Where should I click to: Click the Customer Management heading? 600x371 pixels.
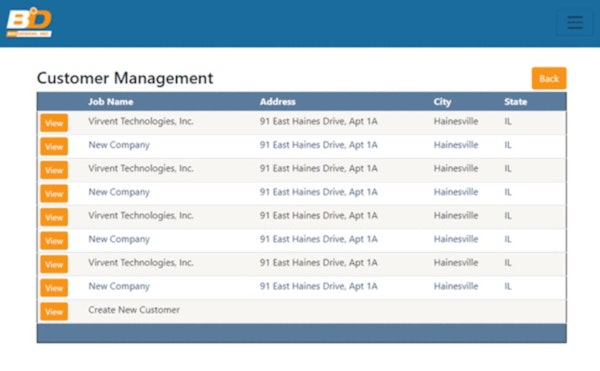click(125, 78)
